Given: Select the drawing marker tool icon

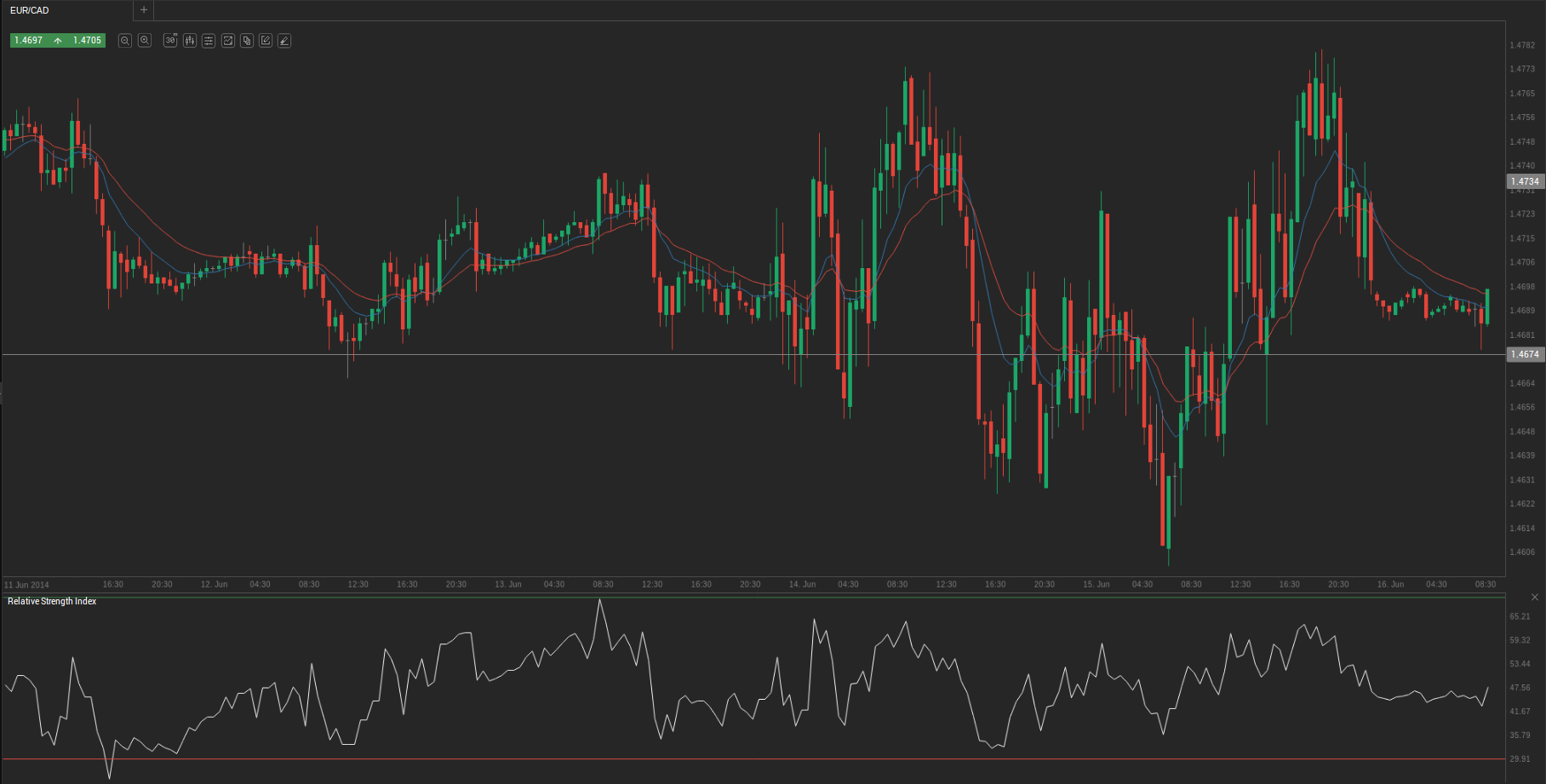Looking at the screenshot, I should click(x=284, y=41).
